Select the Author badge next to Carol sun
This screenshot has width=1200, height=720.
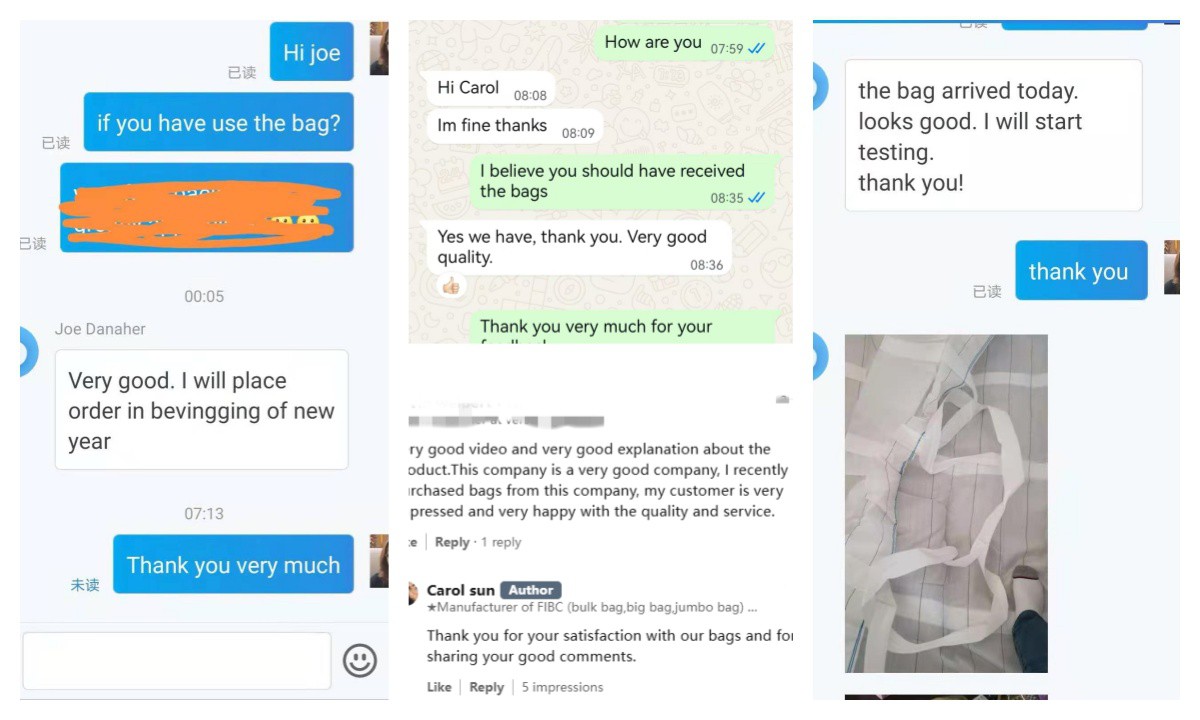pyautogui.click(x=531, y=590)
